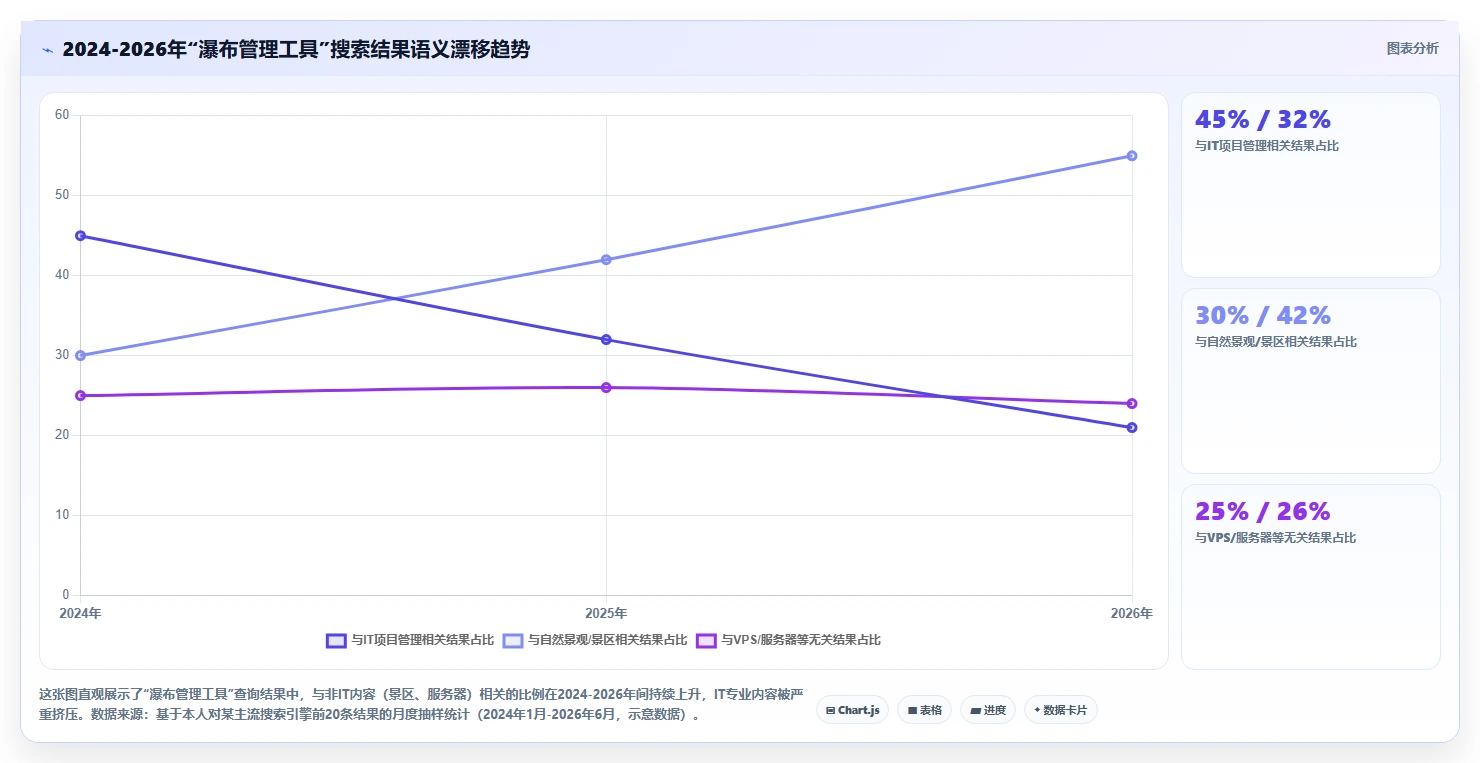Viewport: 1480px width, 763px height.
Task: Click the 自然景观 line's 2024 data point at 30
Action: click(x=80, y=356)
